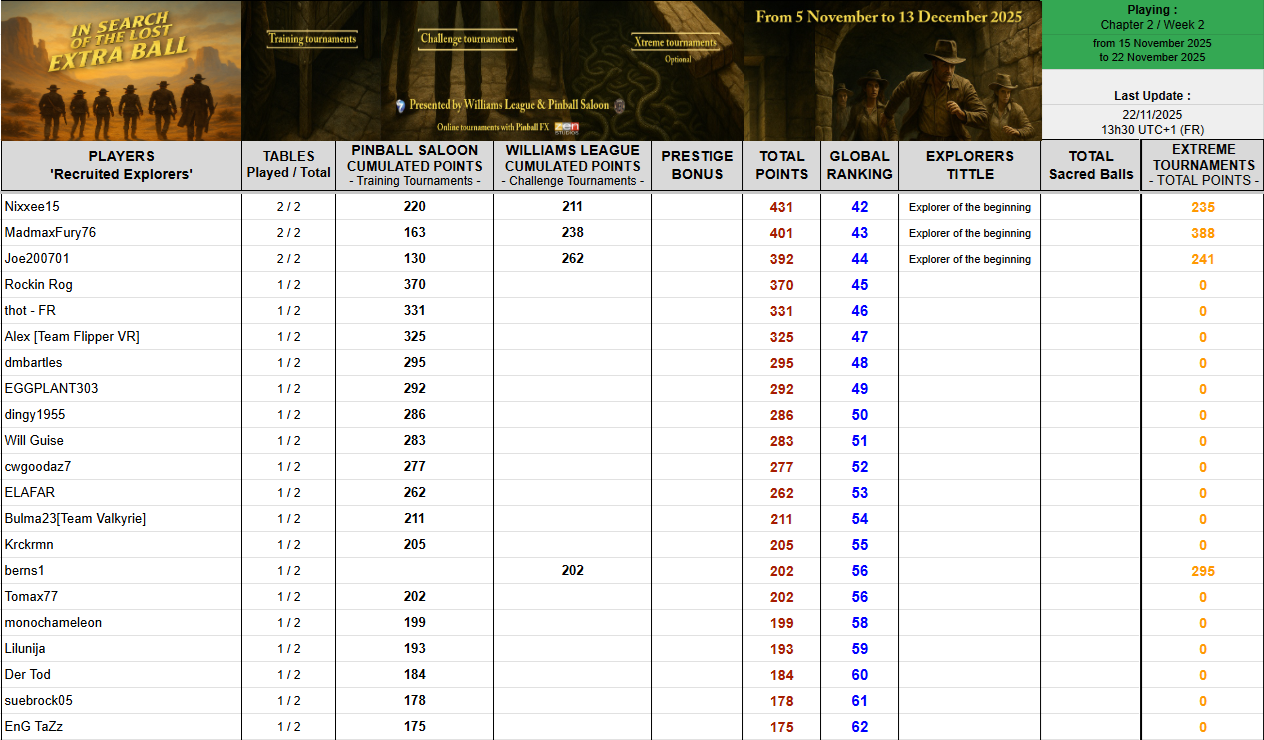The image size is (1264, 740).
Task: Click the PRESTIGE BONUS column header
Action: (697, 165)
